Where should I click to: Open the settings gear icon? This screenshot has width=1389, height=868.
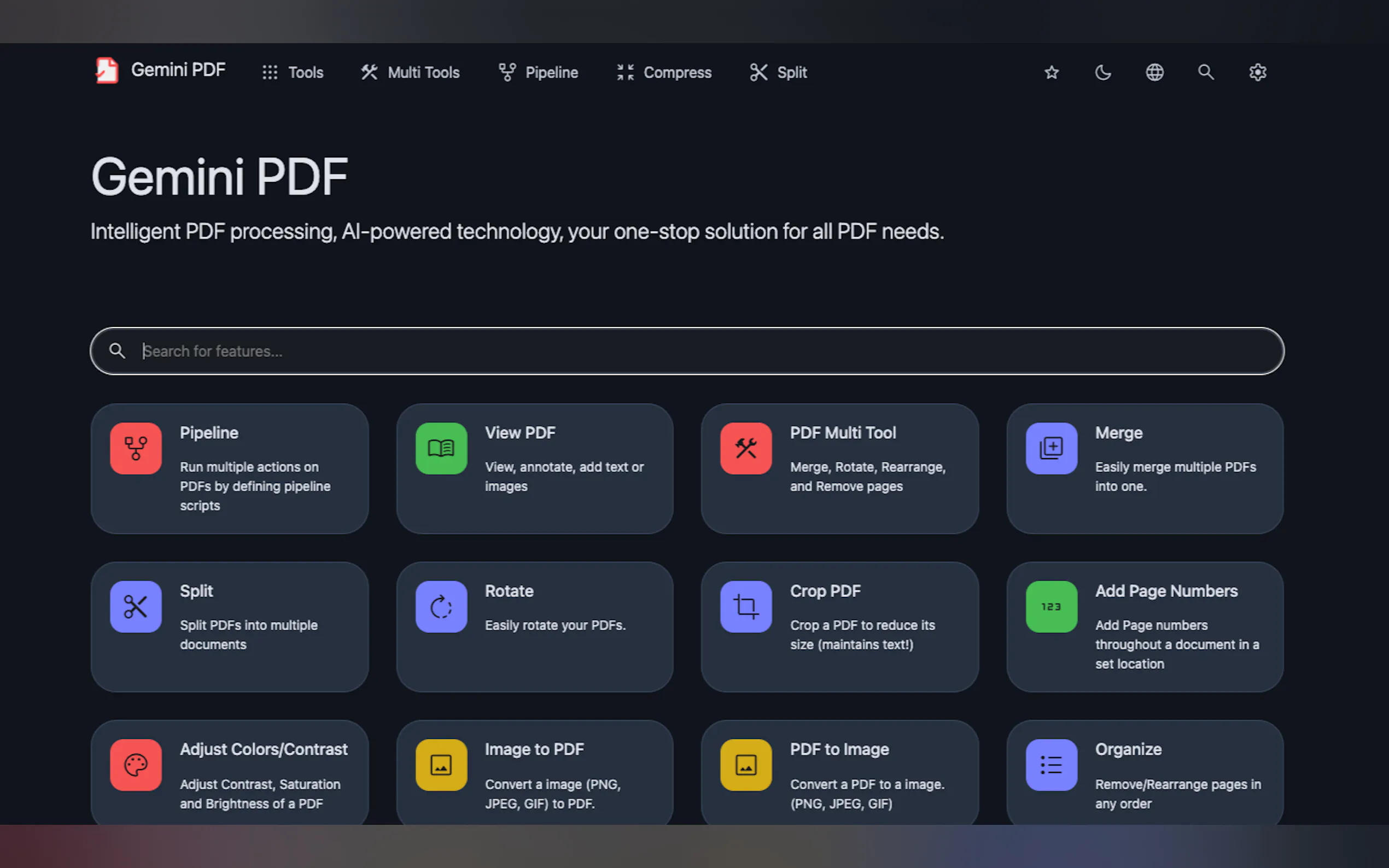point(1258,72)
